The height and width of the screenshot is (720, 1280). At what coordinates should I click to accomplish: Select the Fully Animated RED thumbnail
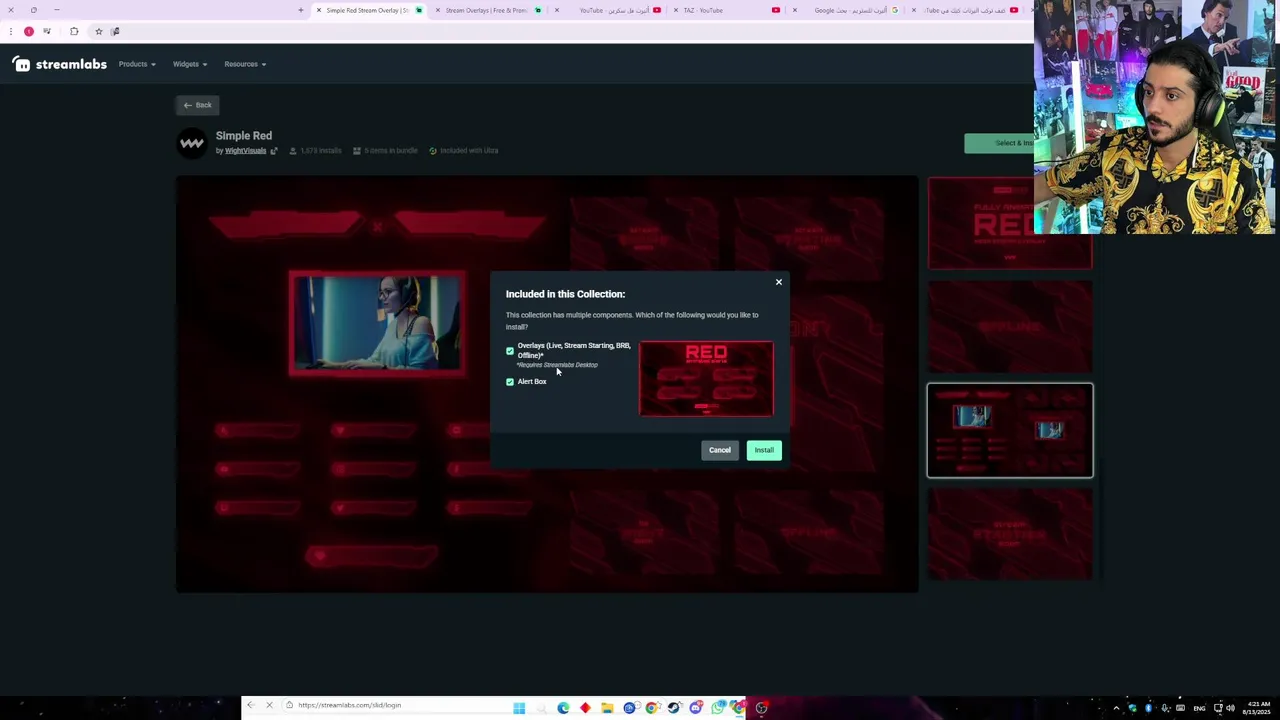(x=1010, y=223)
